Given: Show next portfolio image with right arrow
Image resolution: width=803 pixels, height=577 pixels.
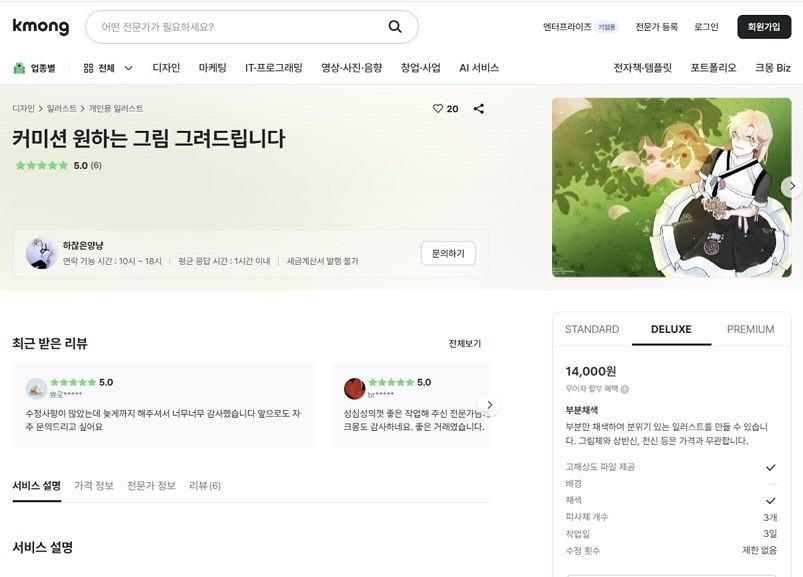Looking at the screenshot, I should point(790,186).
